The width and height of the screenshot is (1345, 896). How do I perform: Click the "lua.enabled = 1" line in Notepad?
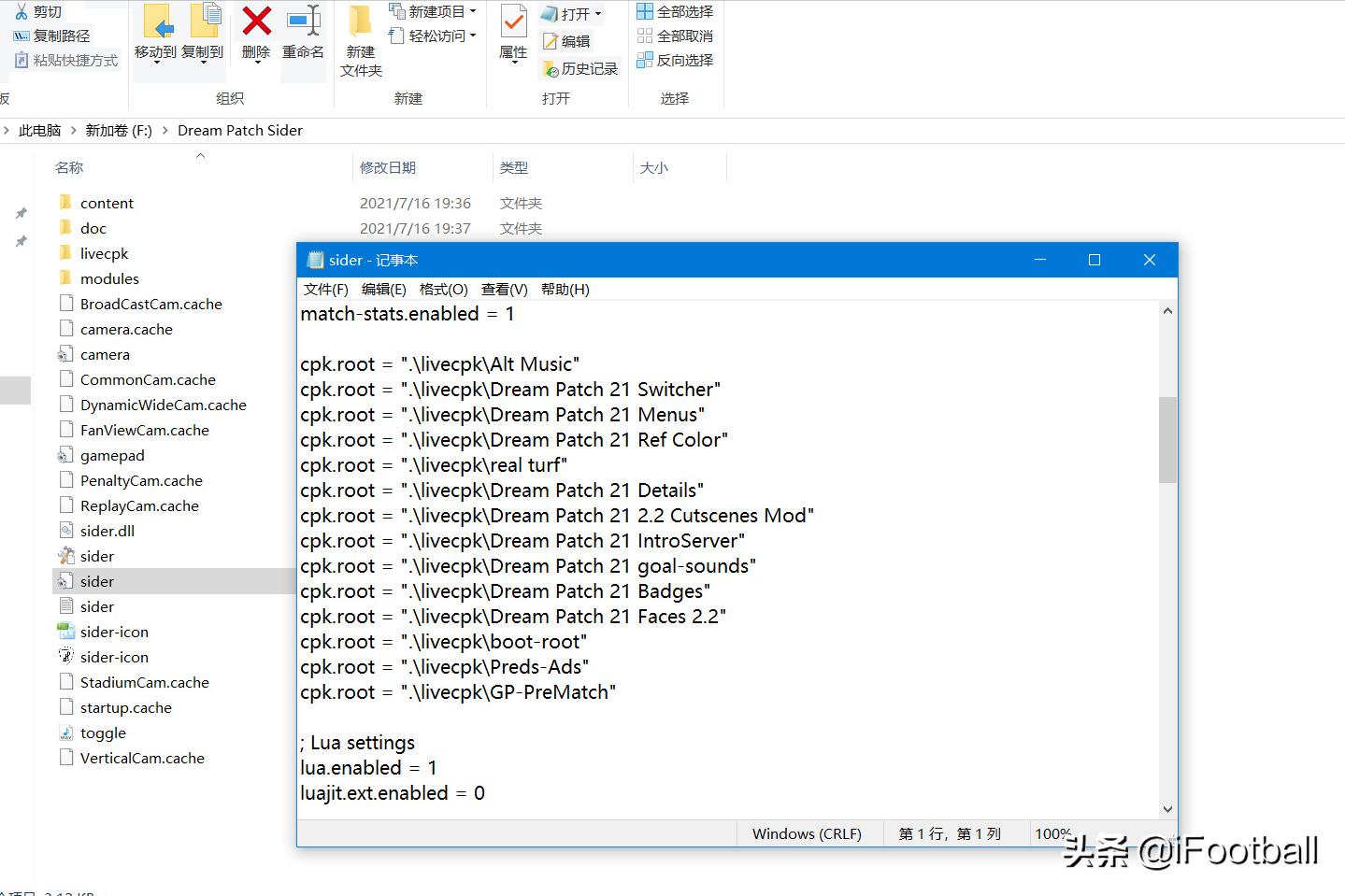click(x=368, y=768)
